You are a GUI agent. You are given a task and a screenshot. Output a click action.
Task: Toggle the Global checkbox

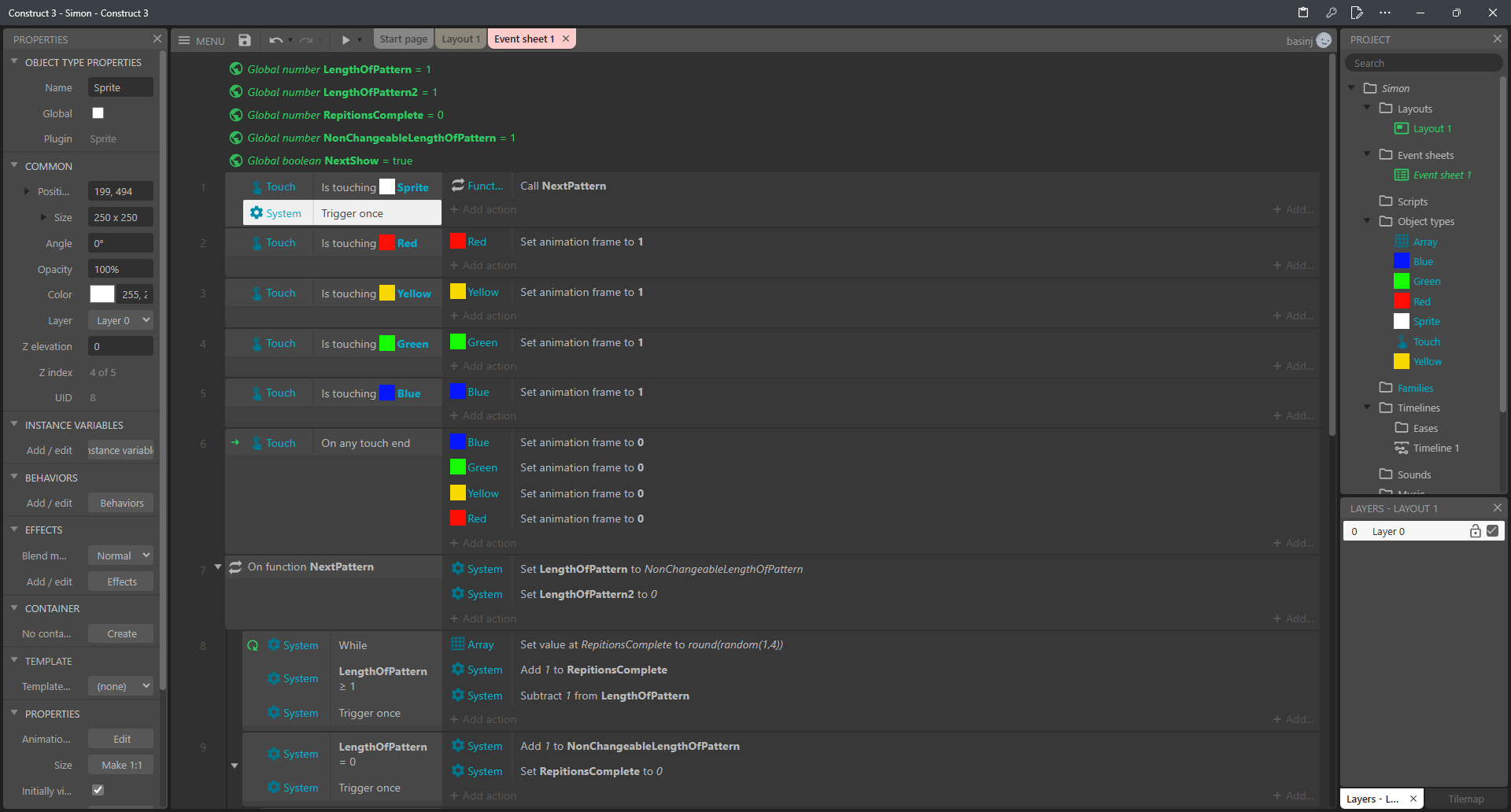98,113
